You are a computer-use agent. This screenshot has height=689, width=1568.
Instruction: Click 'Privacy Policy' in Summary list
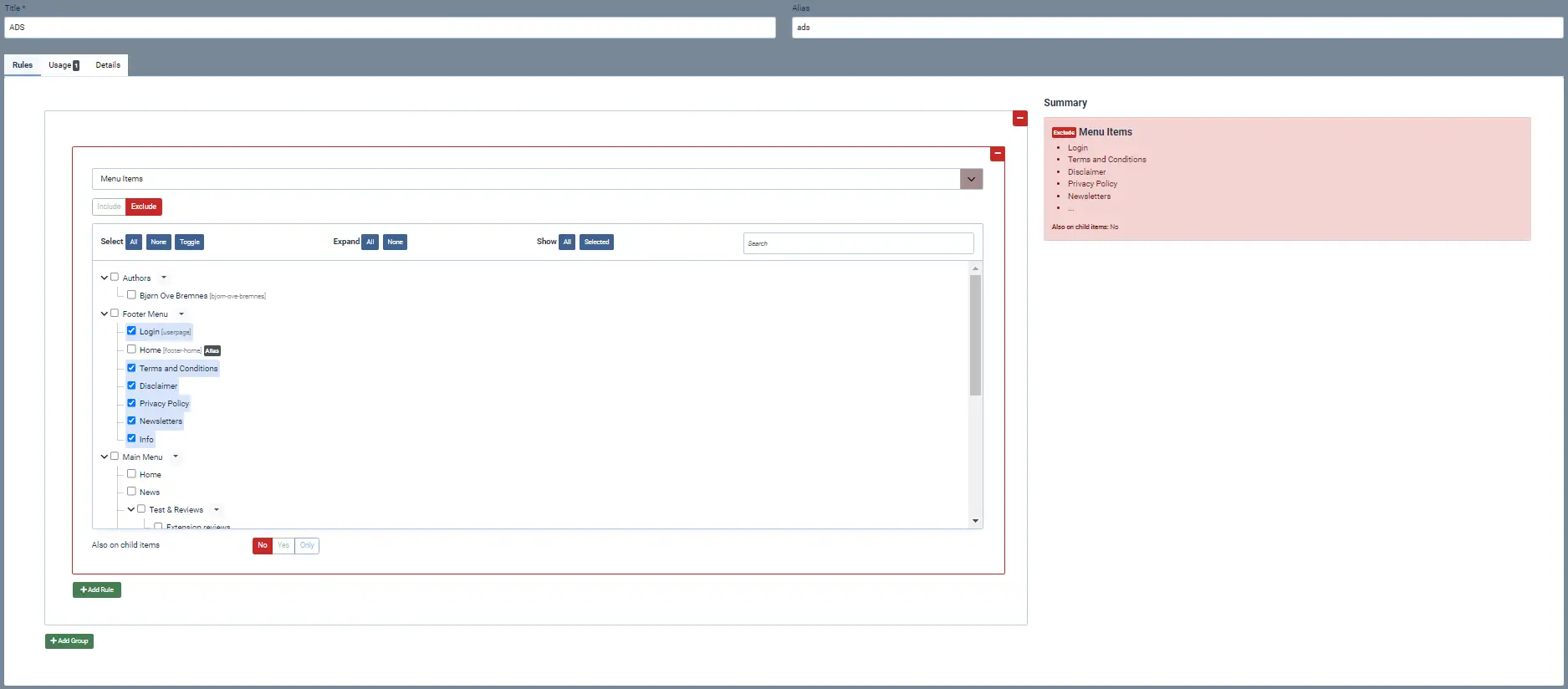(x=1092, y=184)
